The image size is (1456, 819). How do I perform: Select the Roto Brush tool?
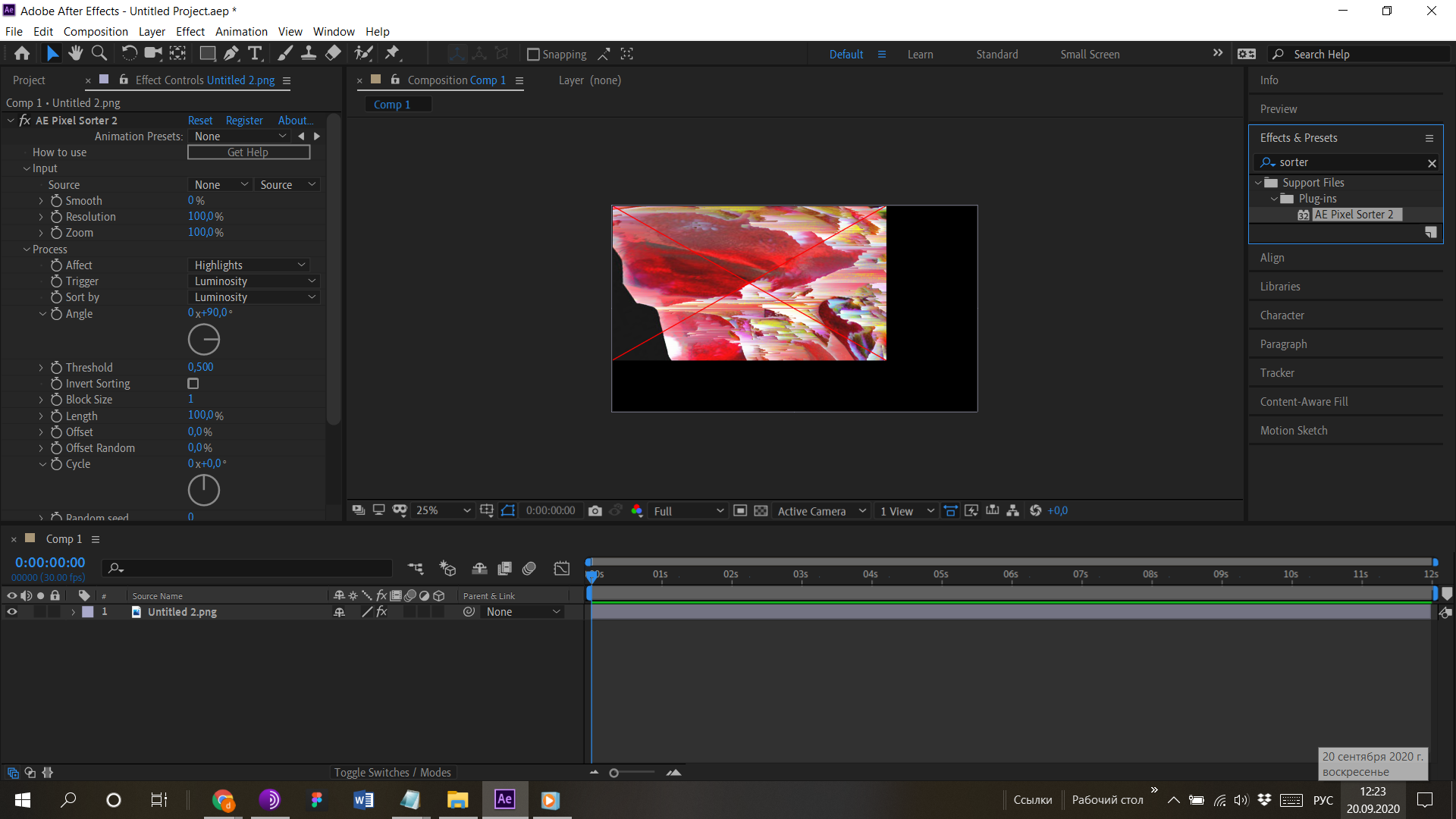coord(364,54)
